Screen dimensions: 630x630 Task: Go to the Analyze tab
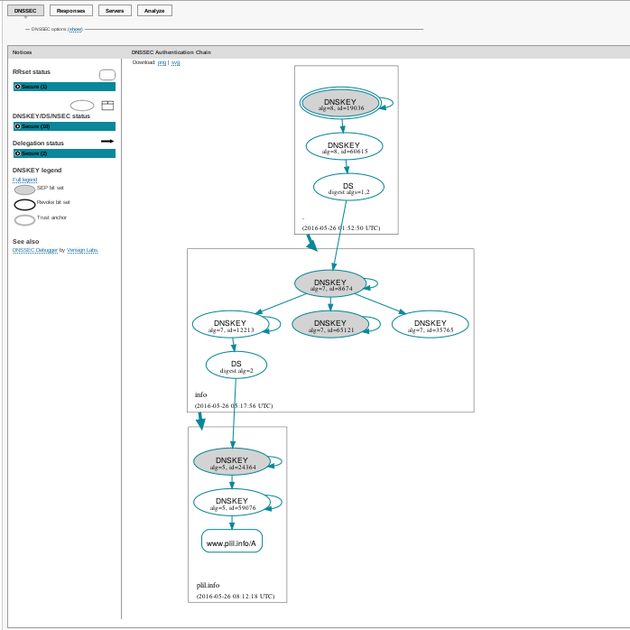[x=154, y=11]
